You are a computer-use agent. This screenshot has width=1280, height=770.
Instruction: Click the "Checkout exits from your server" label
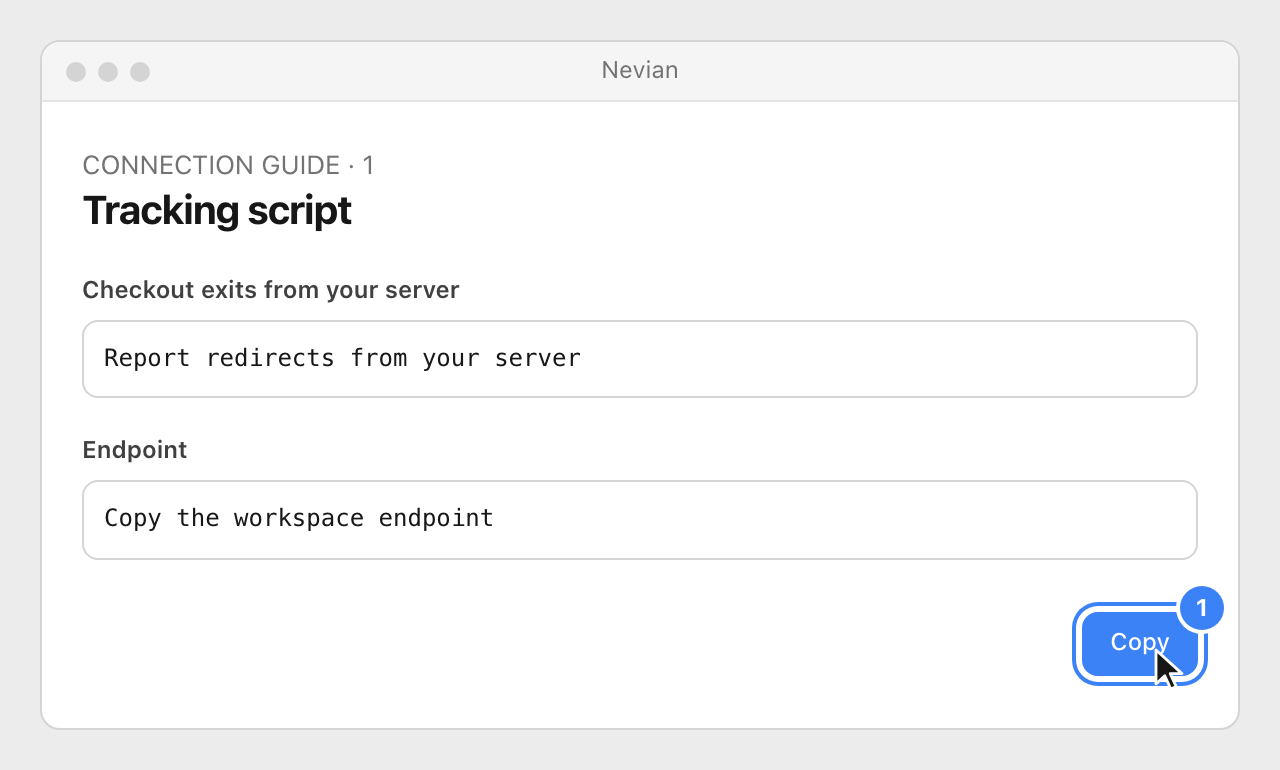tap(271, 290)
